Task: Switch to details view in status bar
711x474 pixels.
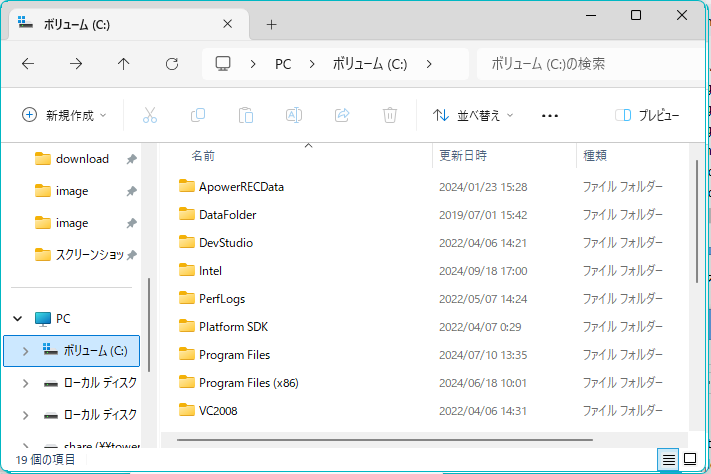Action: 668,459
